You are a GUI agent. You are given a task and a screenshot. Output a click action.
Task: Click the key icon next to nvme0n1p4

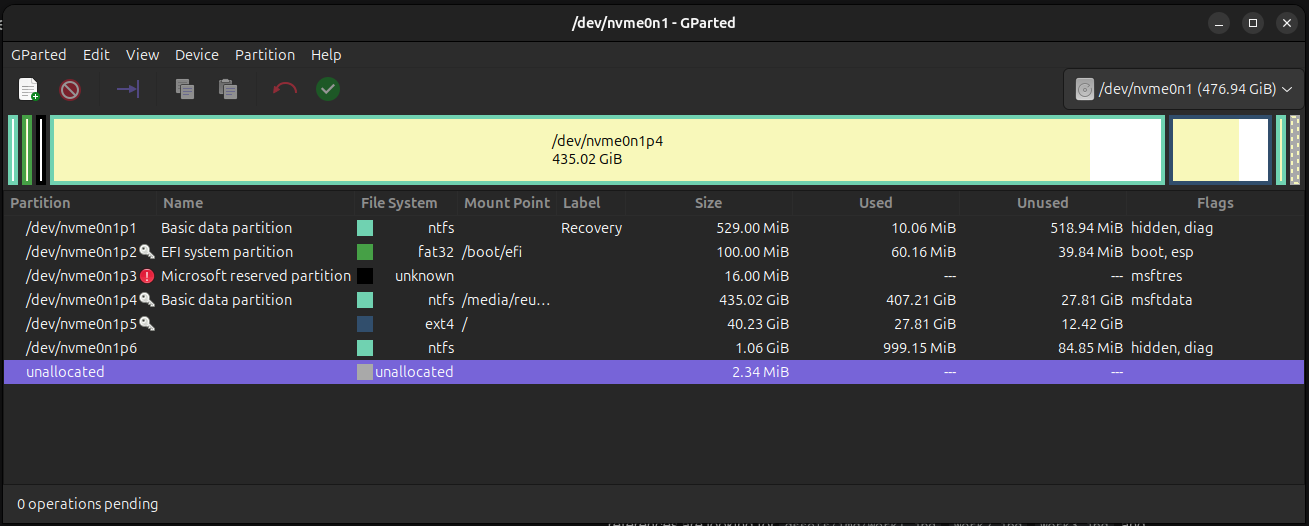click(x=147, y=300)
